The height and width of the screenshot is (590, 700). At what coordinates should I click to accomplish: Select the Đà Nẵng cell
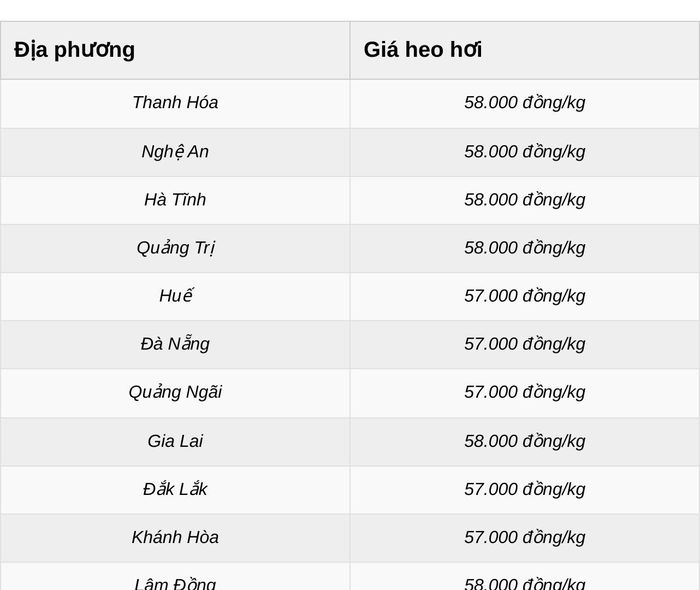[x=175, y=344]
